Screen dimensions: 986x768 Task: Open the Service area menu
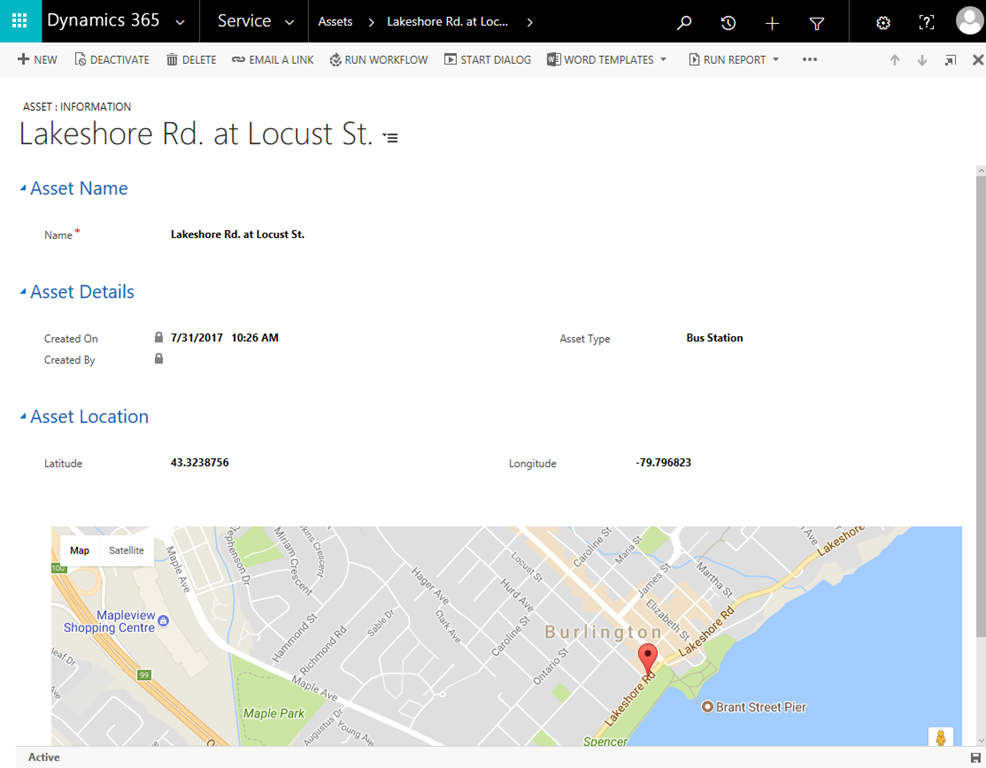[255, 21]
